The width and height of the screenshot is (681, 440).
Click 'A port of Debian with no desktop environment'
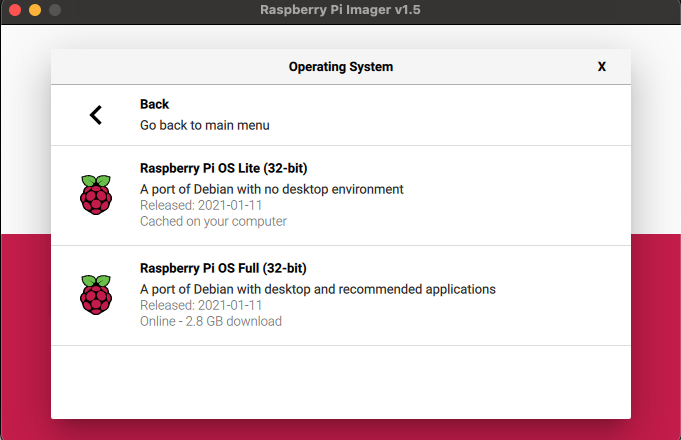pos(271,189)
